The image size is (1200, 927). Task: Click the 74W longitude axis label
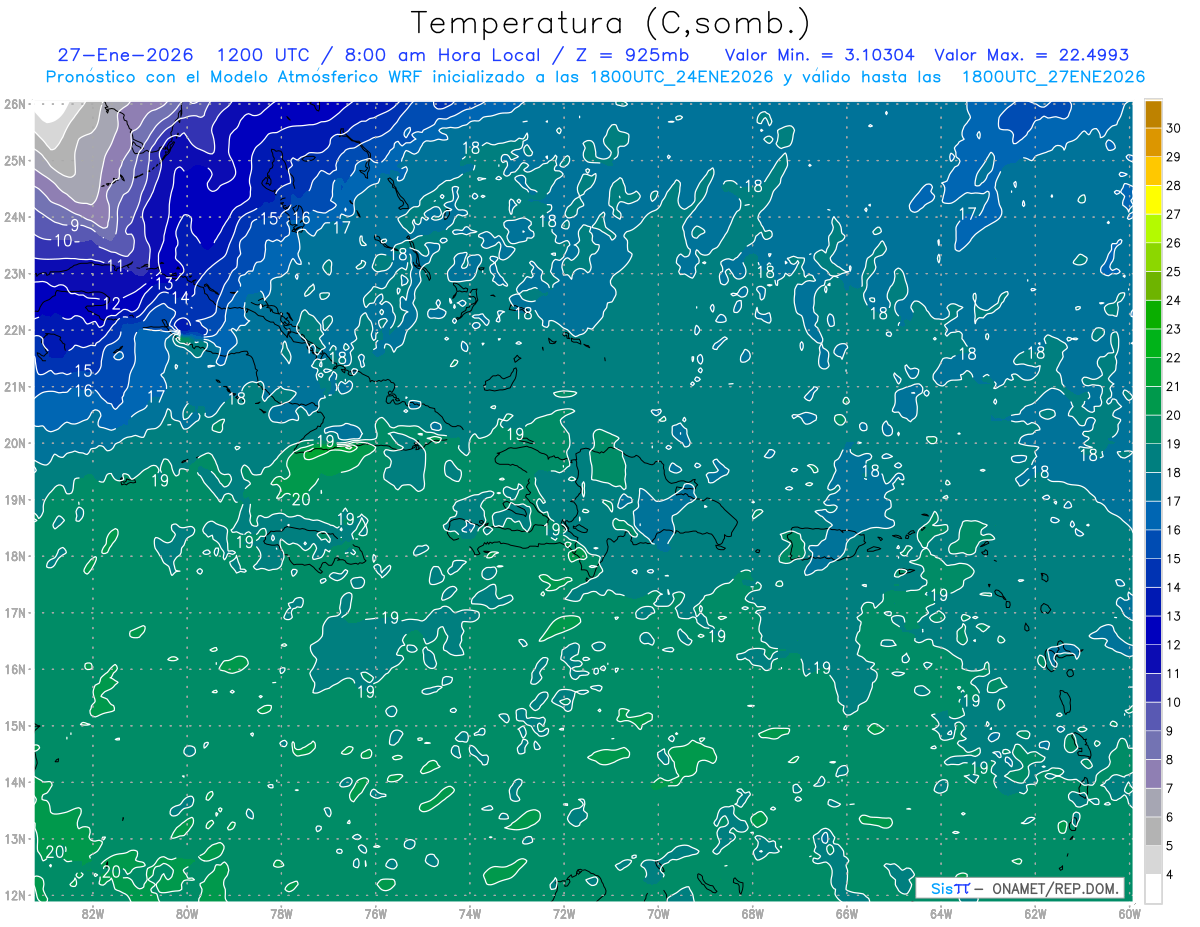pyautogui.click(x=469, y=913)
